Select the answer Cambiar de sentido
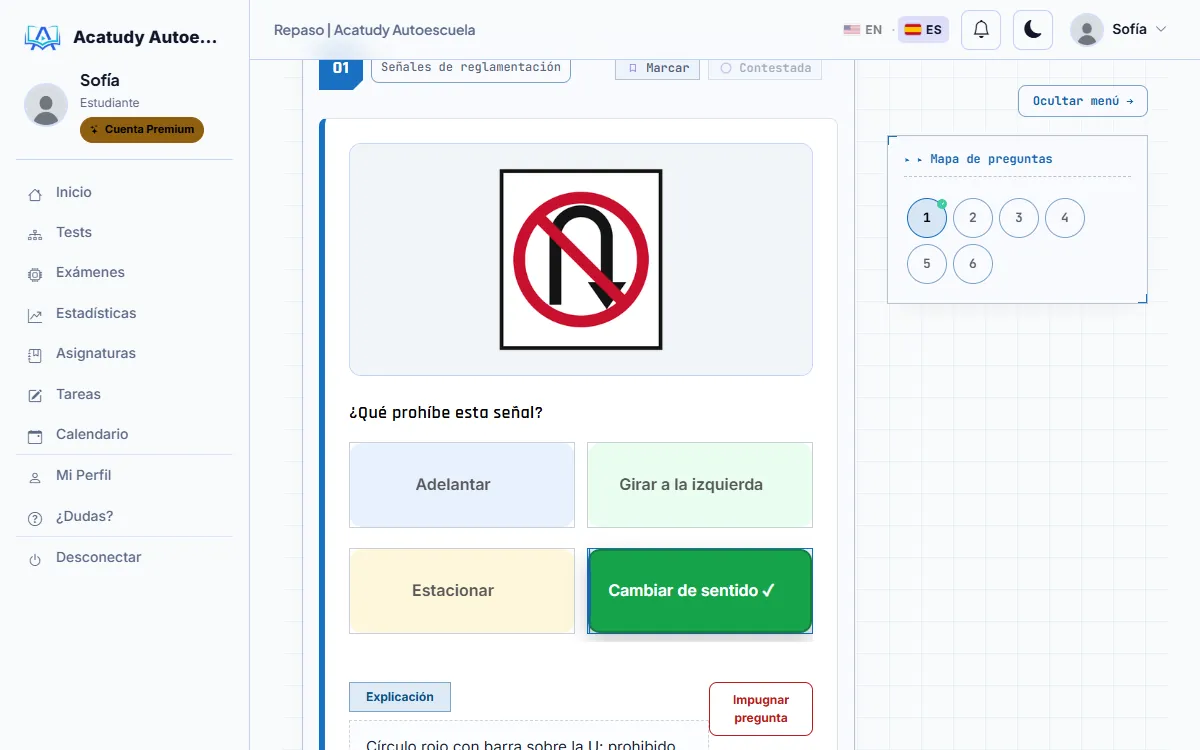Image resolution: width=1200 pixels, height=750 pixels. 700,591
